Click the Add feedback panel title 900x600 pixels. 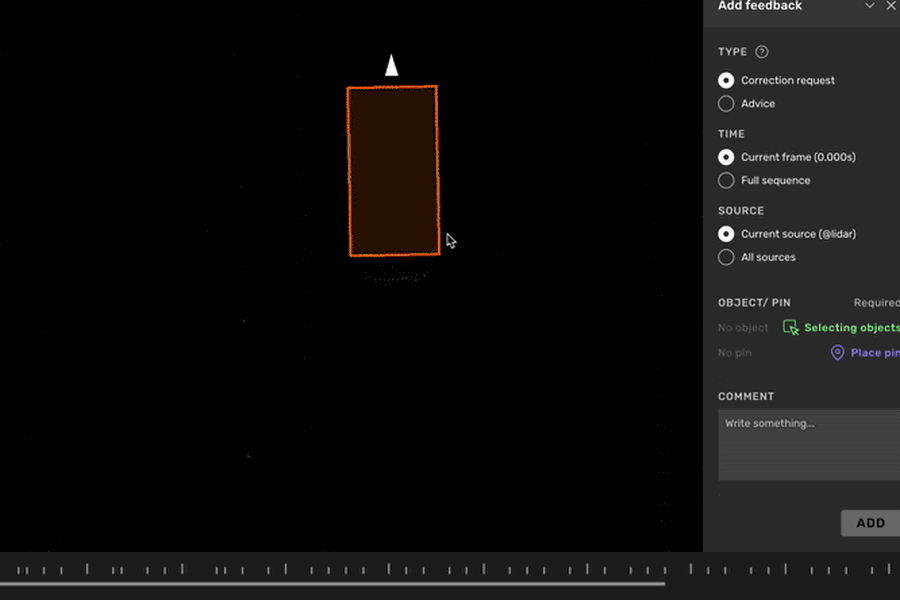(x=759, y=6)
